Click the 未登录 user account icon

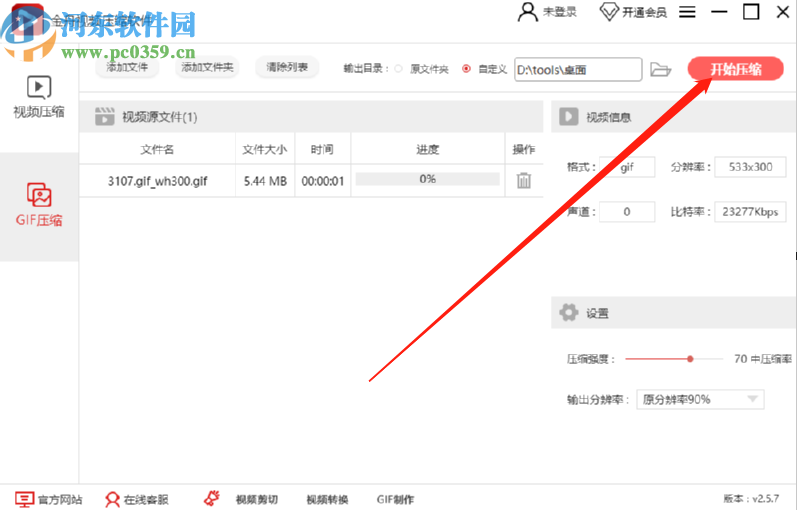pyautogui.click(x=528, y=12)
